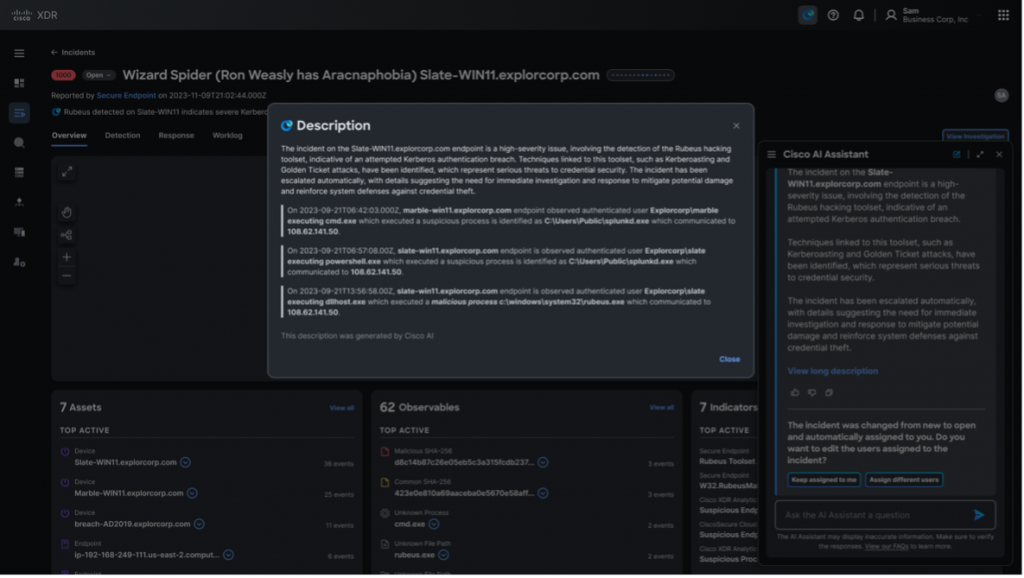Image resolution: width=1024 pixels, height=578 pixels.
Task: Click the Close button in Description dialog
Action: click(x=729, y=359)
